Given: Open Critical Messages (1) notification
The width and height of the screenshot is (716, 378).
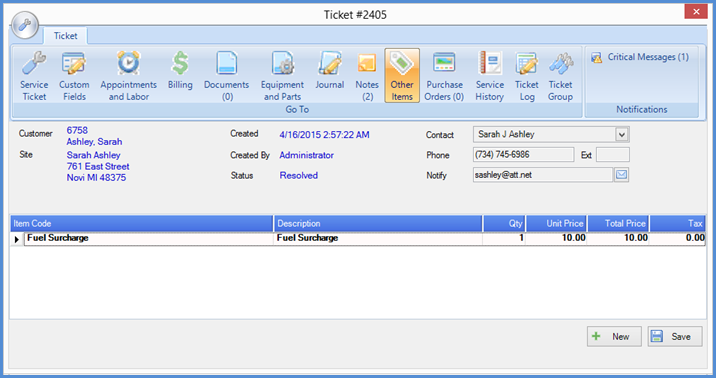Looking at the screenshot, I should pyautogui.click(x=640, y=57).
